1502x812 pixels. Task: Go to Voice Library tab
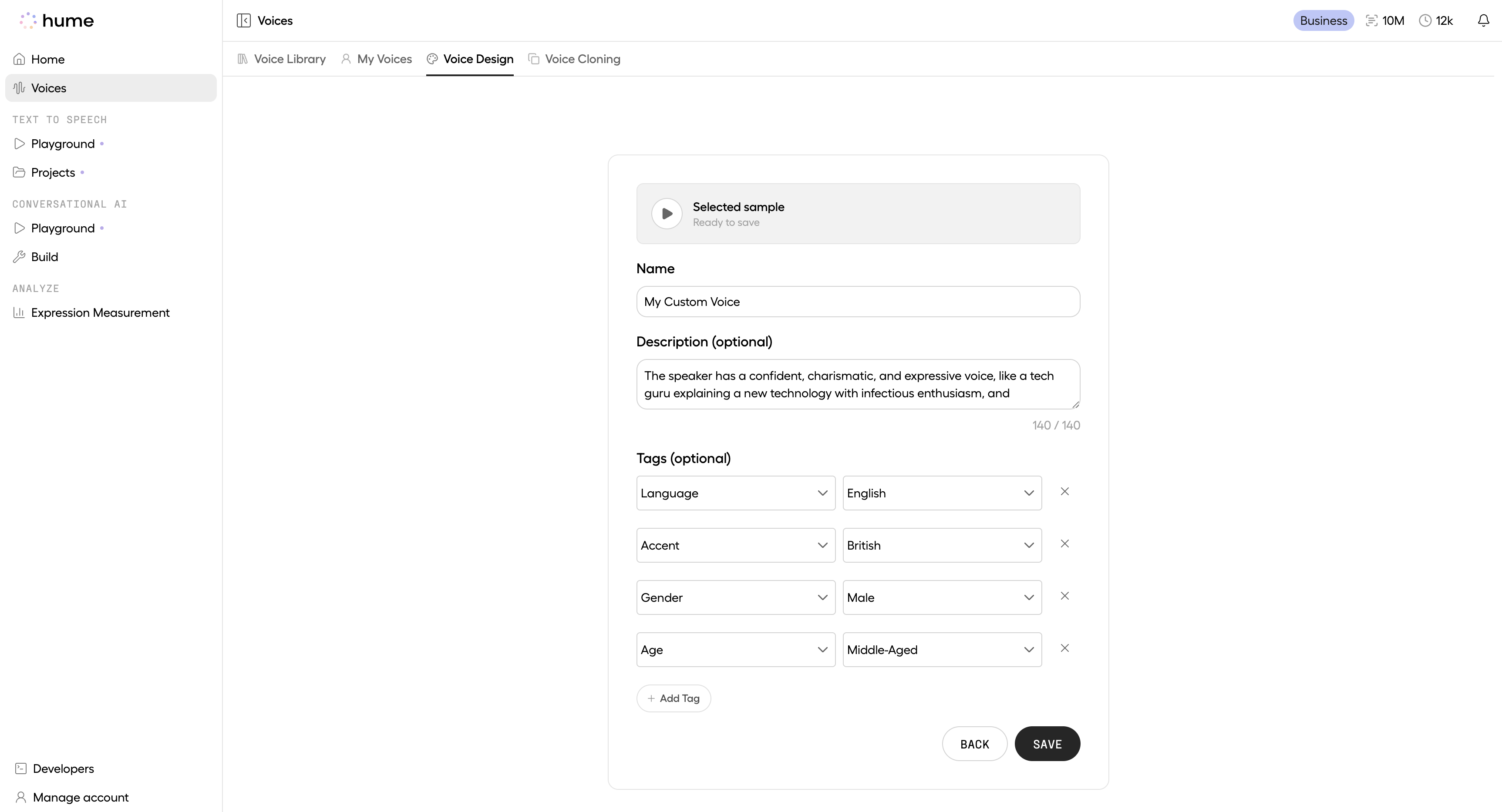(282, 59)
